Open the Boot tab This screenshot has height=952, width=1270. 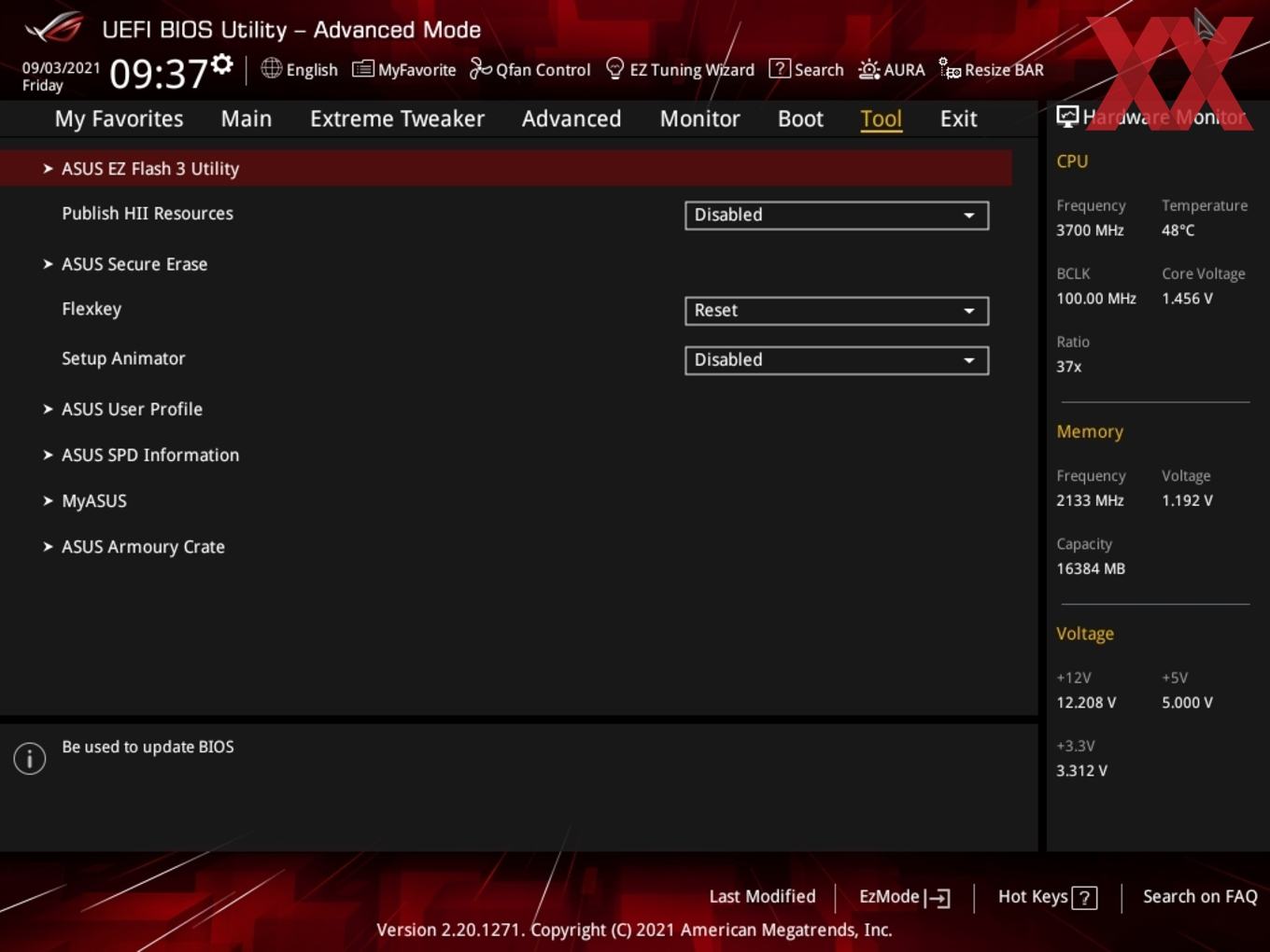tap(800, 119)
